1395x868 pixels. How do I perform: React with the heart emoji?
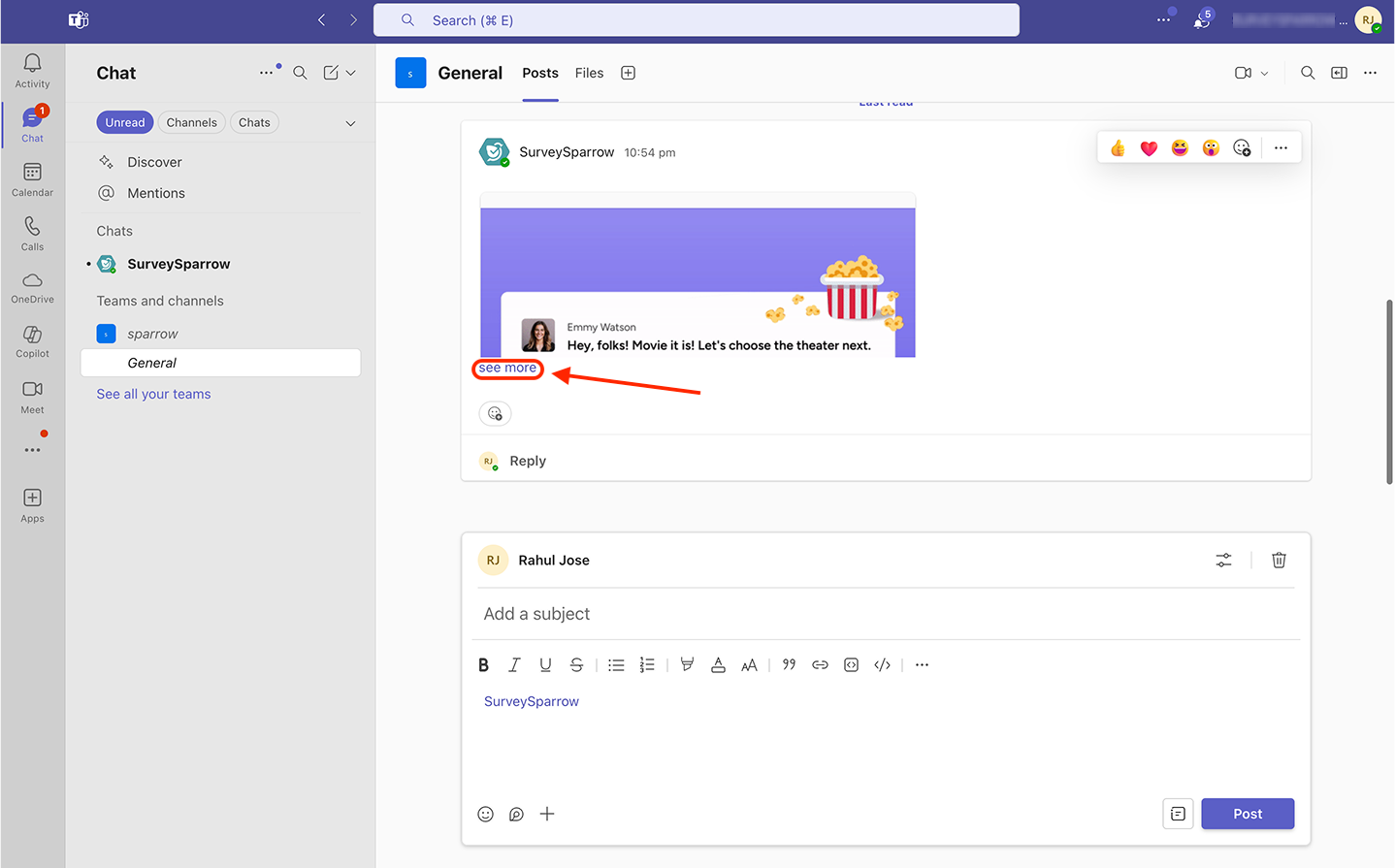pyautogui.click(x=1149, y=148)
